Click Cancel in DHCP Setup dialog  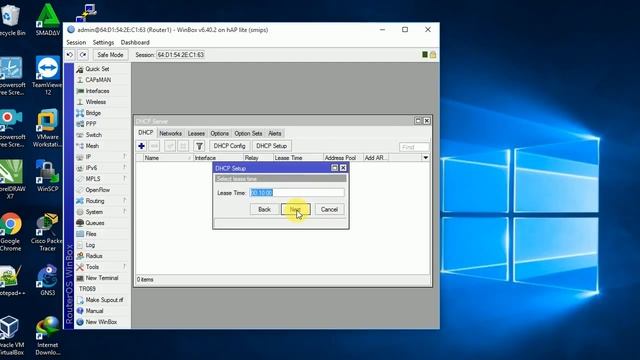click(x=329, y=209)
